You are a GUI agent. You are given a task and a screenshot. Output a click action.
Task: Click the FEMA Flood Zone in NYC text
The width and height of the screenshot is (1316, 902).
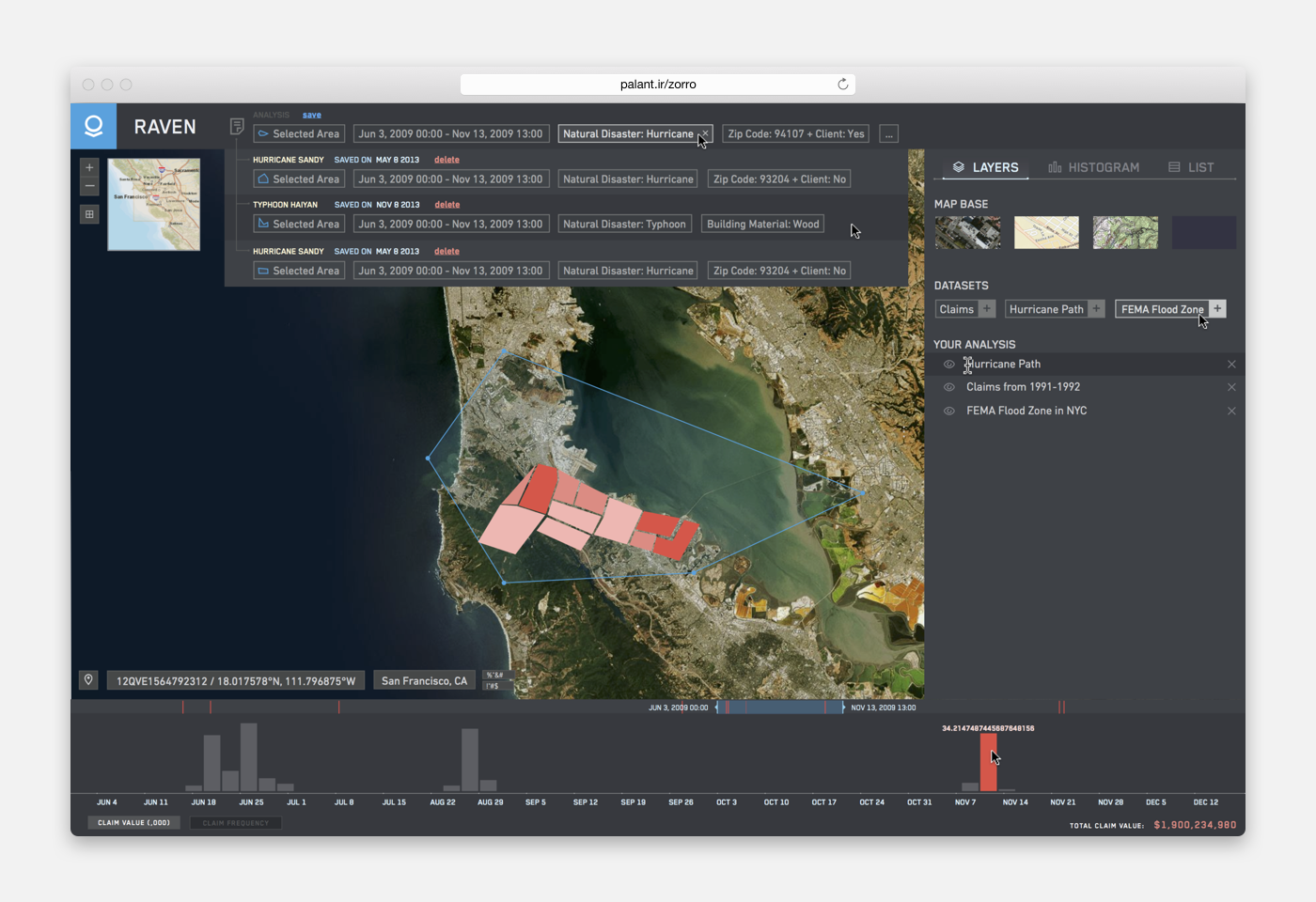coord(1026,411)
